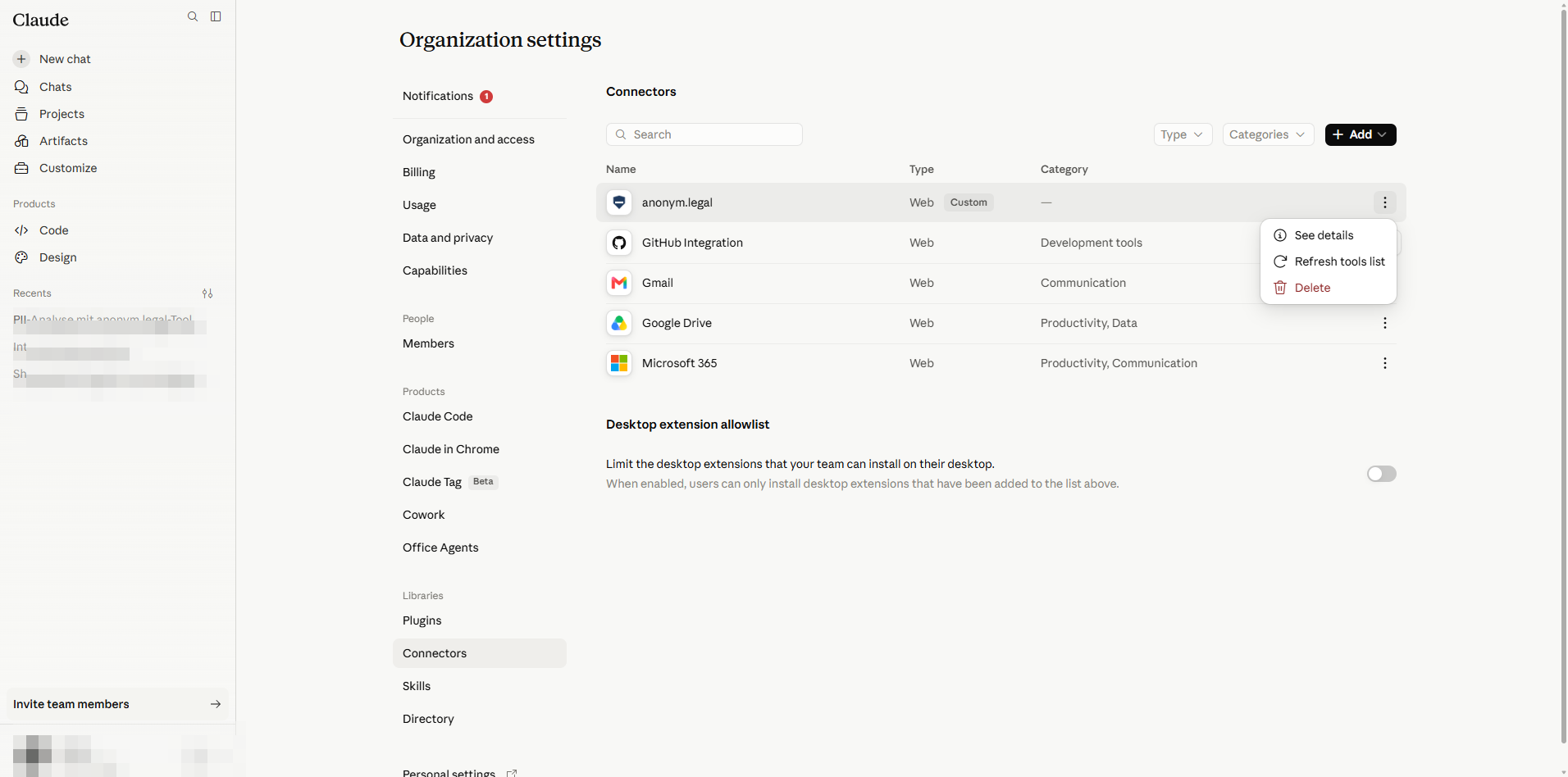Open Capabilities settings section
Viewport: 1568px width, 777px height.
tap(480, 270)
